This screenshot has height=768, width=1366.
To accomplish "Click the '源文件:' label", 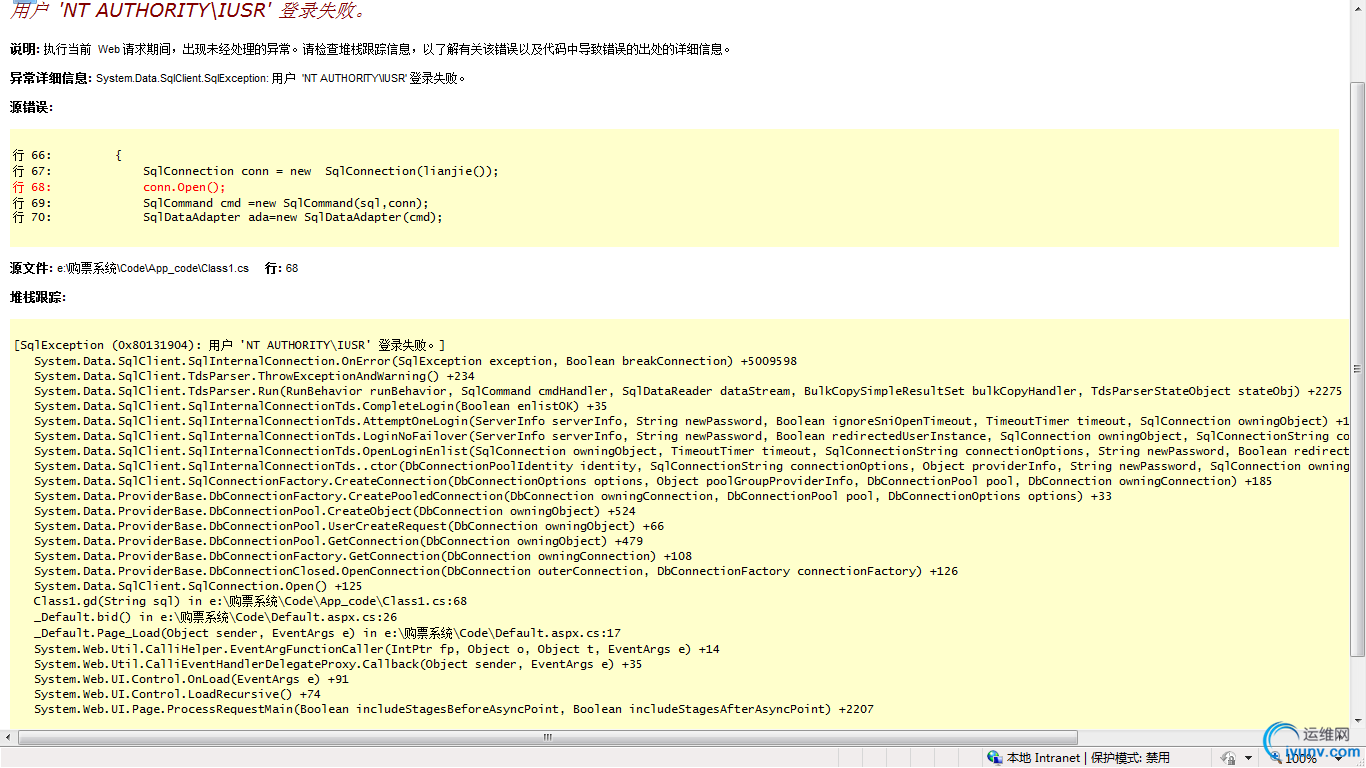I will [x=32, y=268].
